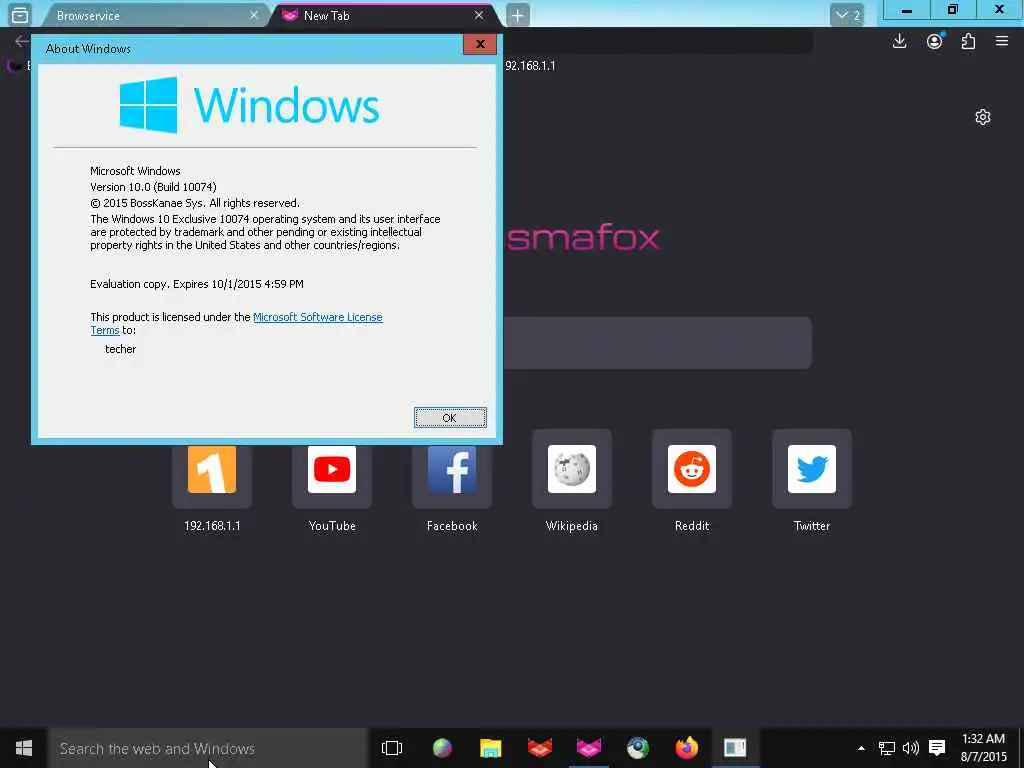Screen dimensions: 1024x768
Task: Minimize the browser window
Action: coord(906,10)
